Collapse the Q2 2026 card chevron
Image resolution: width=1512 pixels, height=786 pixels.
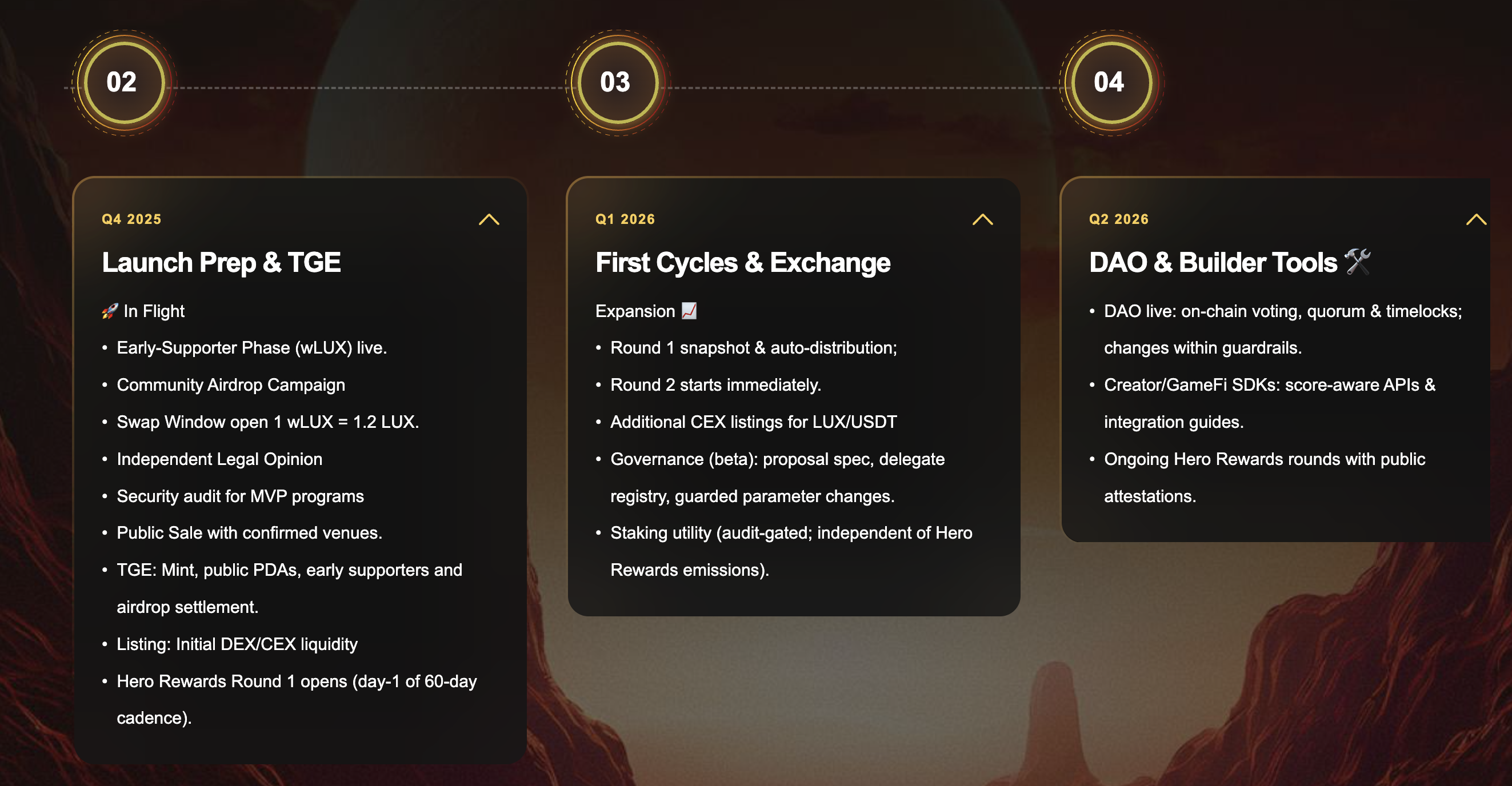click(x=1475, y=220)
